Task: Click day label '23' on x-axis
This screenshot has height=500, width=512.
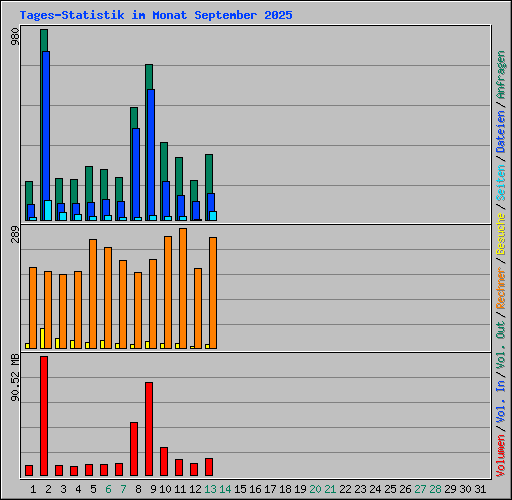Action: tap(360, 489)
